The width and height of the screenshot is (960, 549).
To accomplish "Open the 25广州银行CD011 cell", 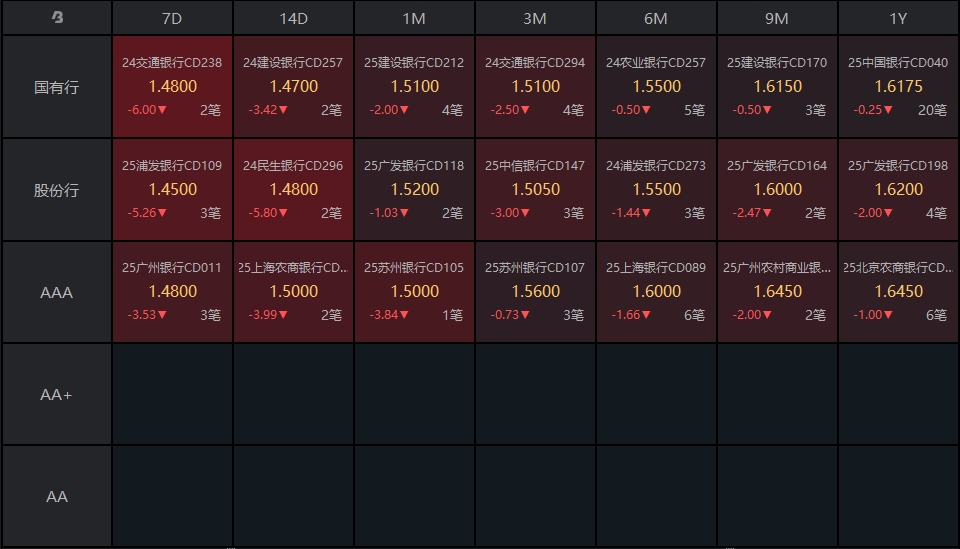I will pyautogui.click(x=172, y=292).
